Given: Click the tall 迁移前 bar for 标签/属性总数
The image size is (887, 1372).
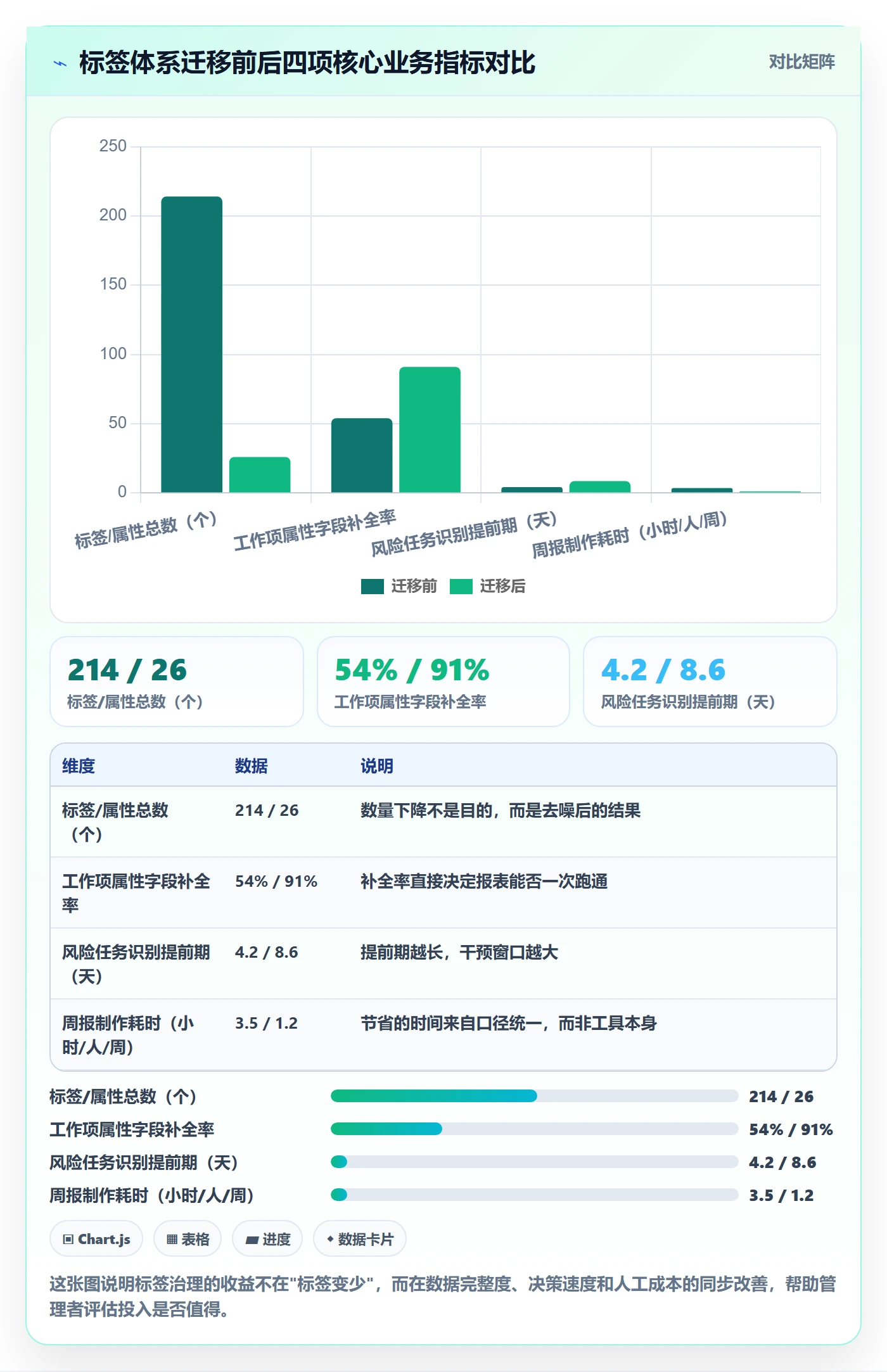Looking at the screenshot, I should point(192,344).
